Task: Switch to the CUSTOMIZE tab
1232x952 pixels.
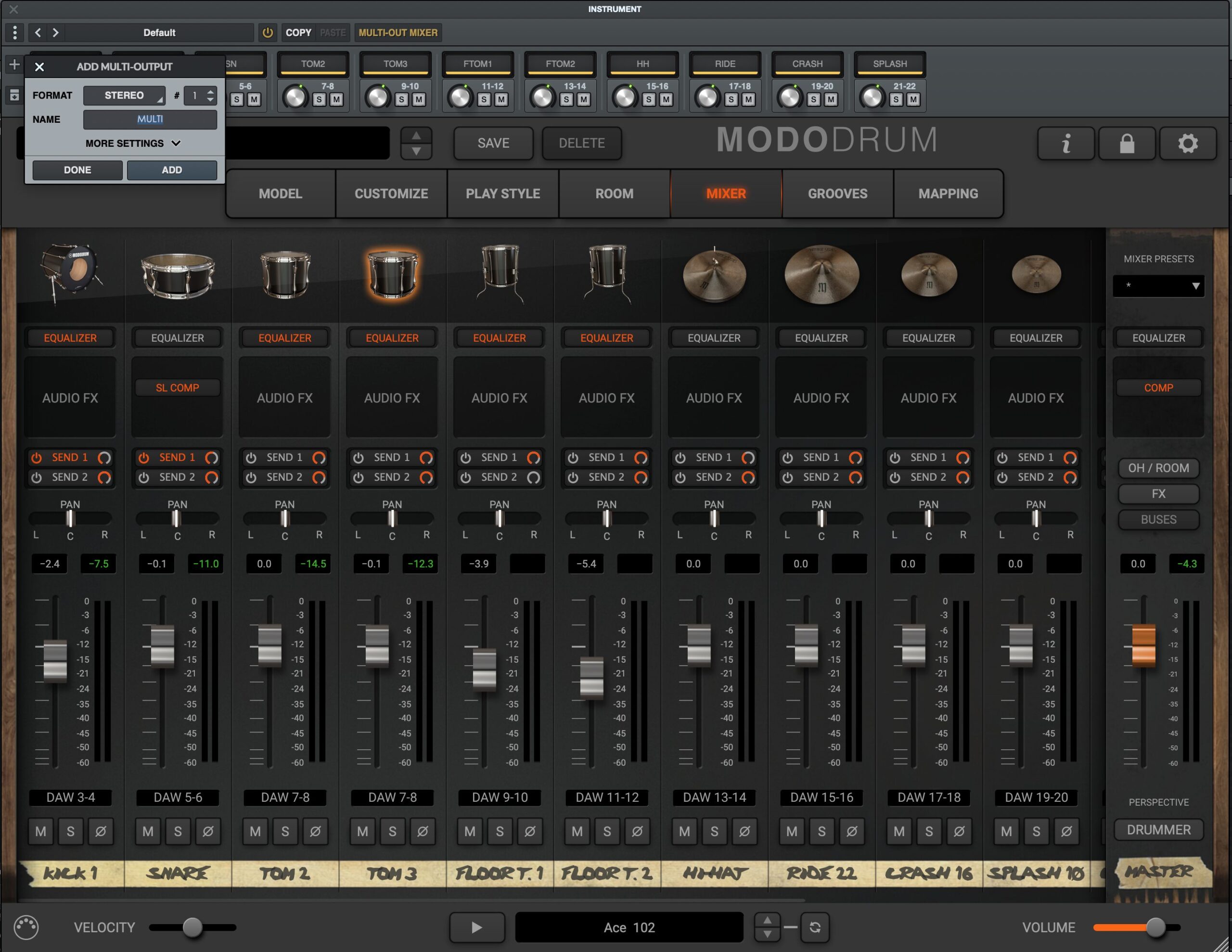Action: pos(391,193)
